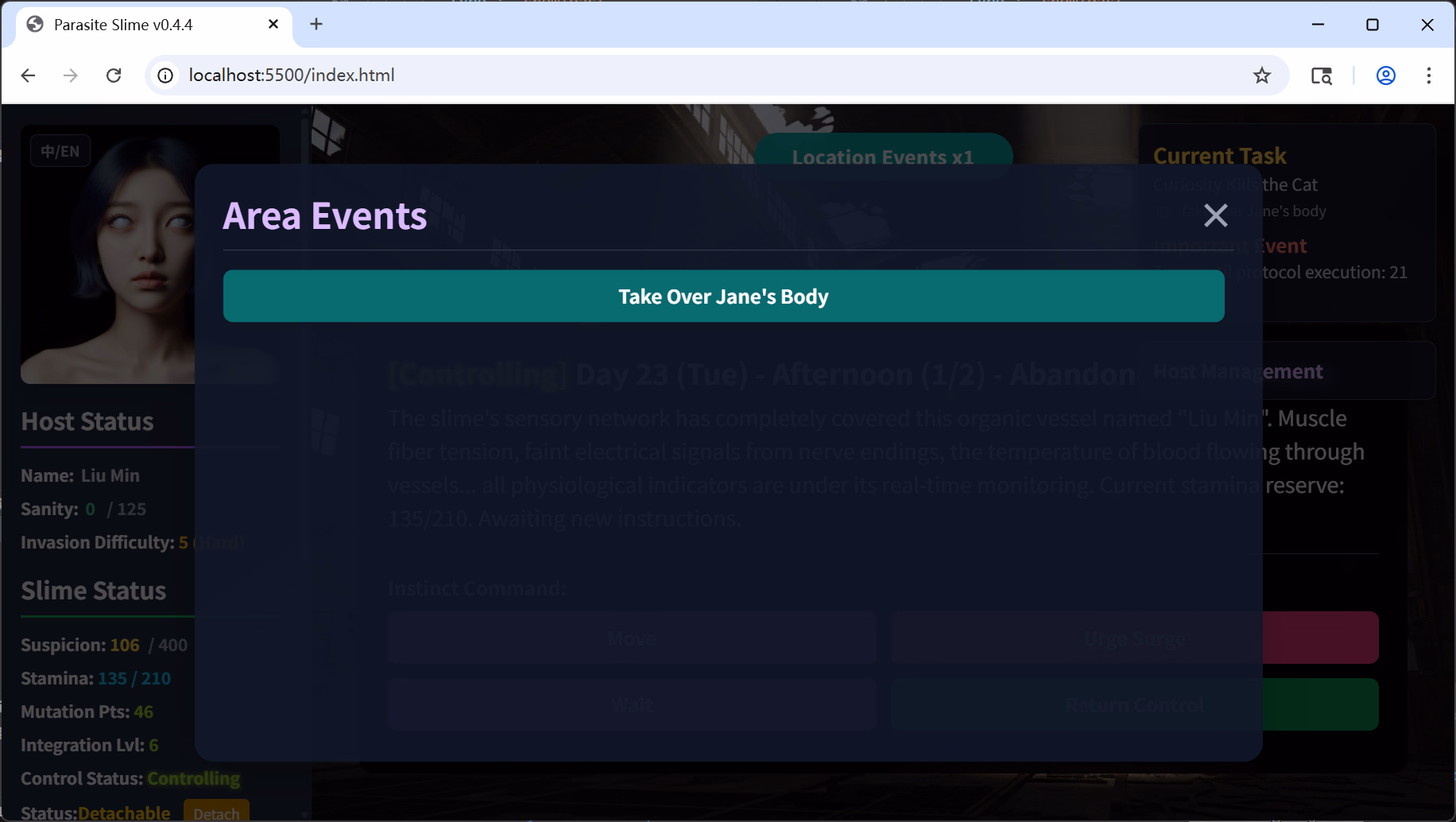Click the Slime Status heading
Viewport: 1456px width, 822px height.
click(94, 591)
